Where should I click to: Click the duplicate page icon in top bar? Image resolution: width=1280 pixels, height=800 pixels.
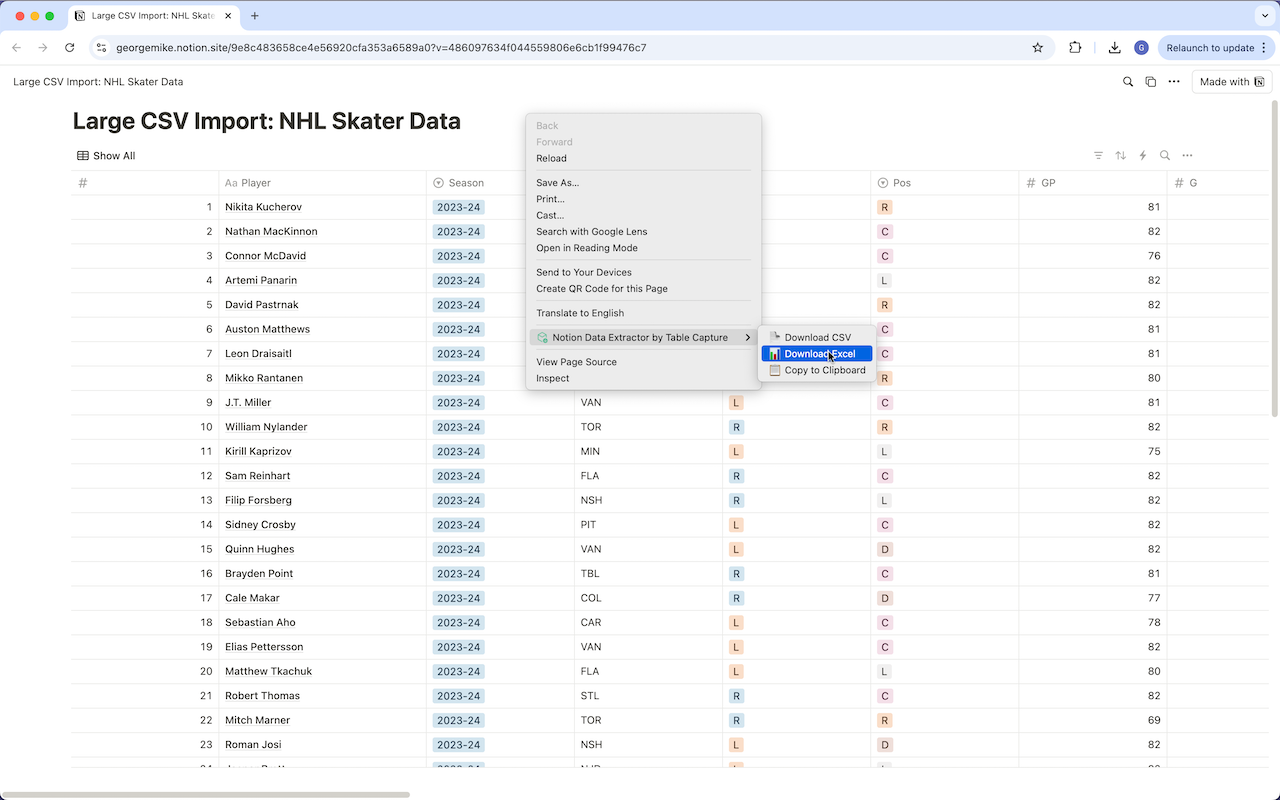click(x=1151, y=82)
